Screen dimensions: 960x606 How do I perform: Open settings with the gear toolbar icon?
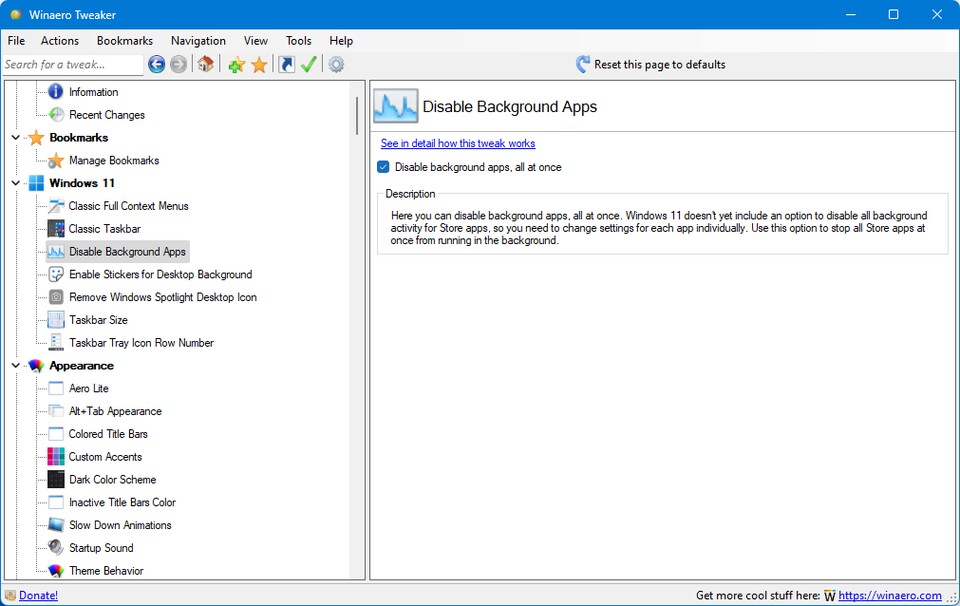coord(337,65)
